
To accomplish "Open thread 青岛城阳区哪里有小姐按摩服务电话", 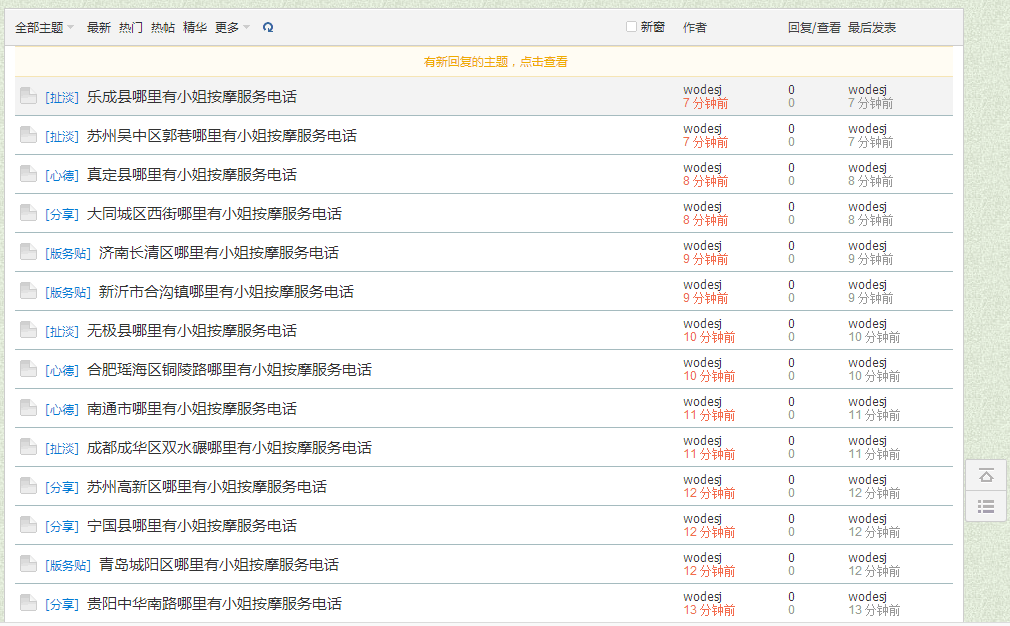I will (219, 565).
